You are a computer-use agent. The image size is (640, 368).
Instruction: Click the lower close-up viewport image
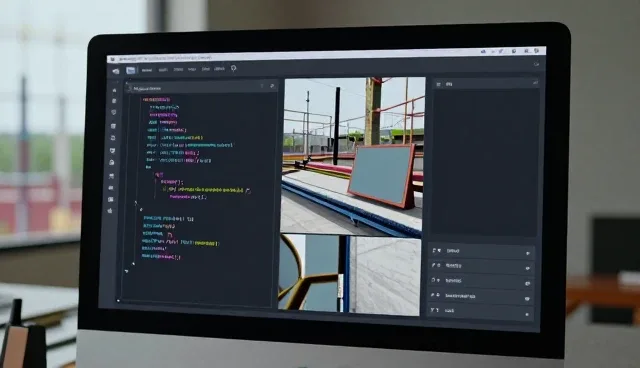pos(349,275)
